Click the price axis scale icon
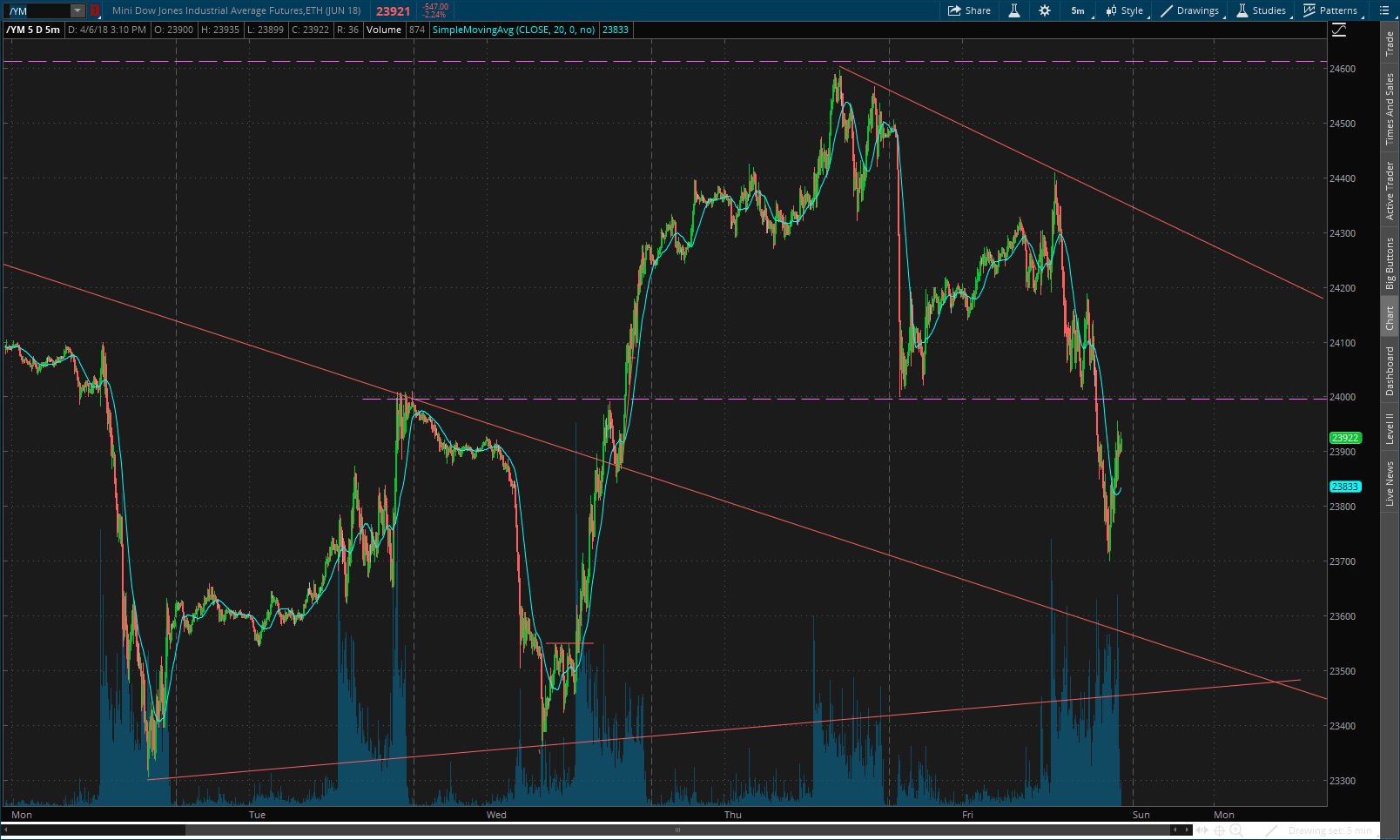The width and height of the screenshot is (1400, 840). (x=1339, y=30)
